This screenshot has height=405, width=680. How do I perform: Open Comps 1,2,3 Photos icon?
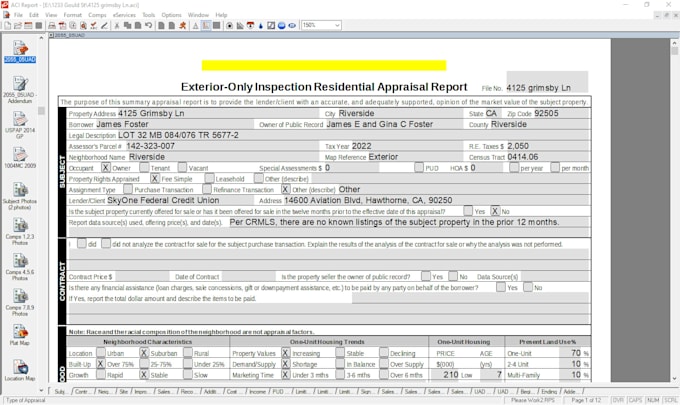tap(20, 232)
